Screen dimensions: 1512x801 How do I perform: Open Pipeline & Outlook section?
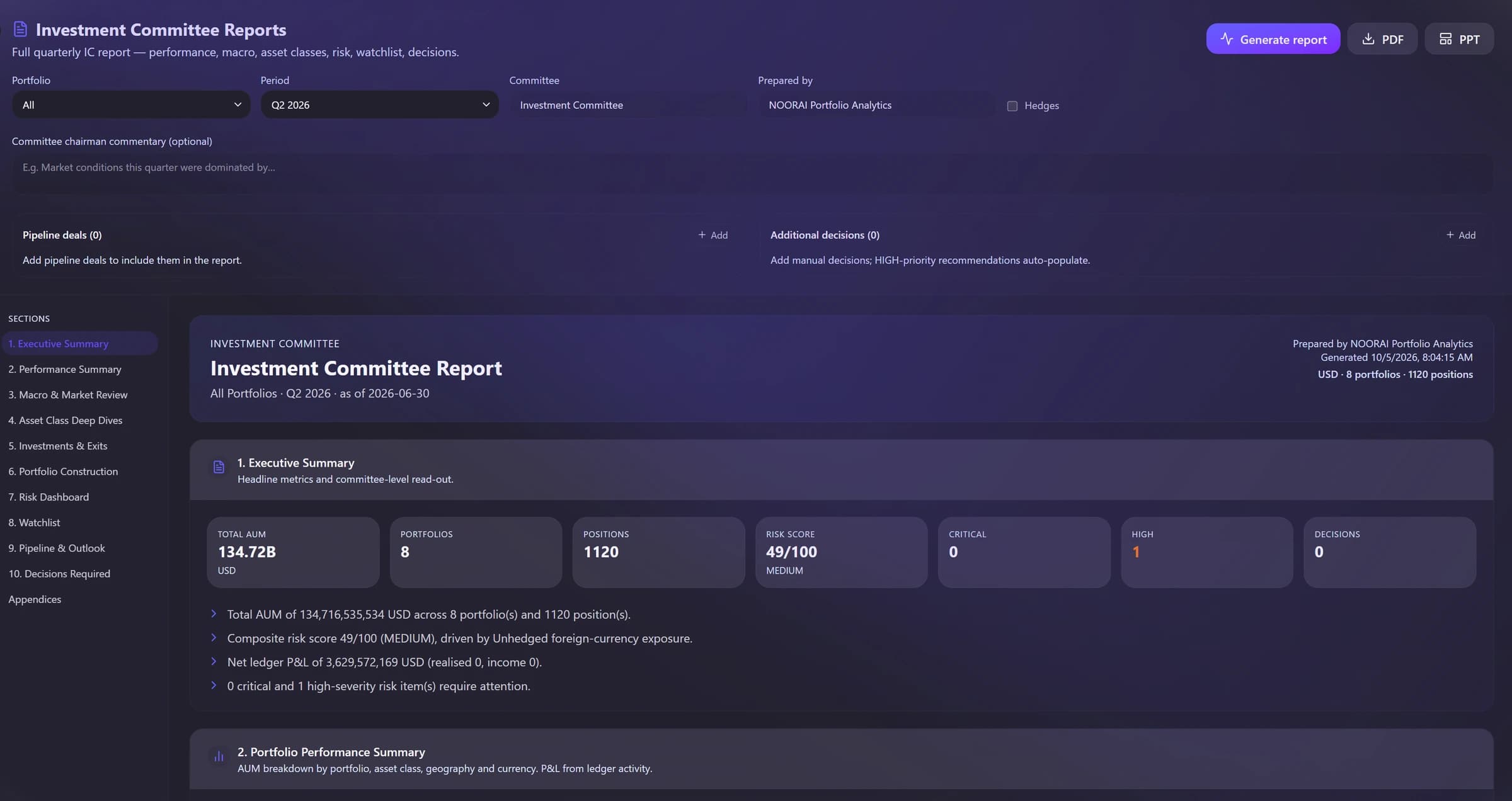[80, 548]
